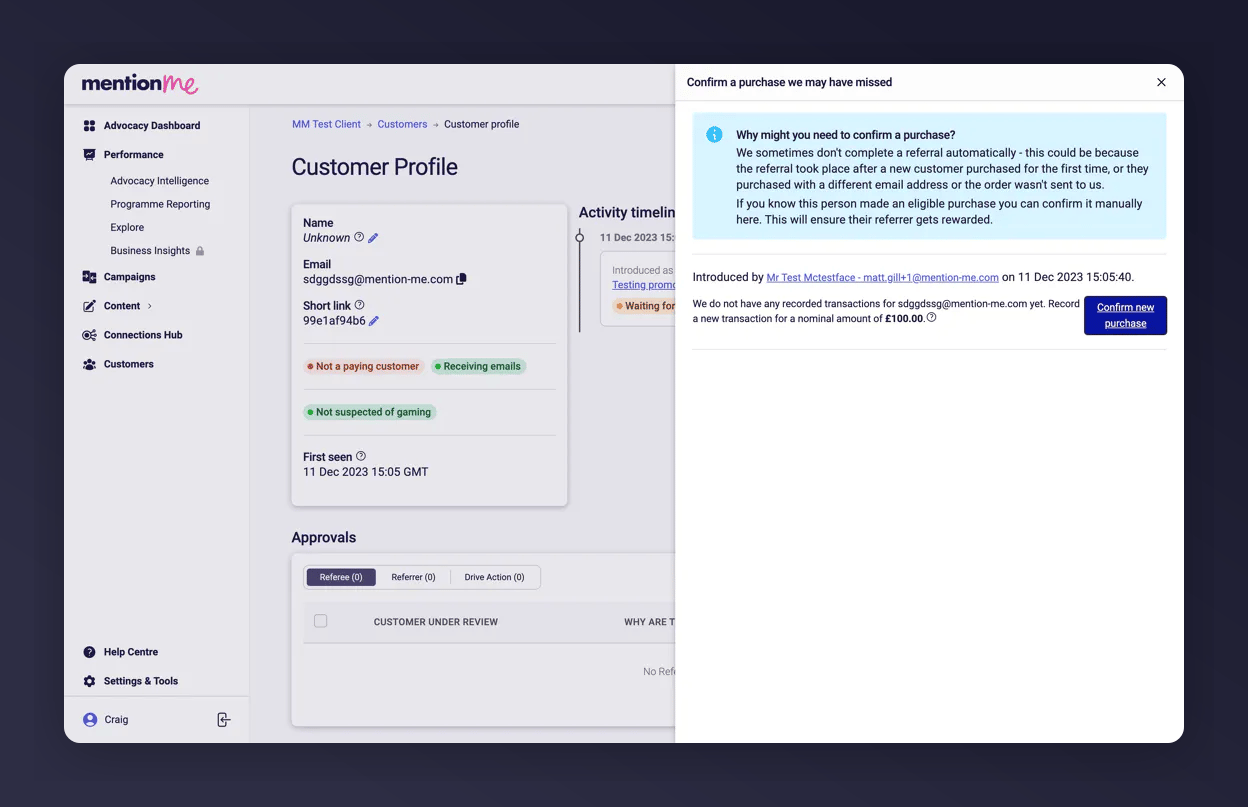Click the Waiting for status badge in timeline
Image resolution: width=1248 pixels, height=807 pixels.
coord(645,306)
